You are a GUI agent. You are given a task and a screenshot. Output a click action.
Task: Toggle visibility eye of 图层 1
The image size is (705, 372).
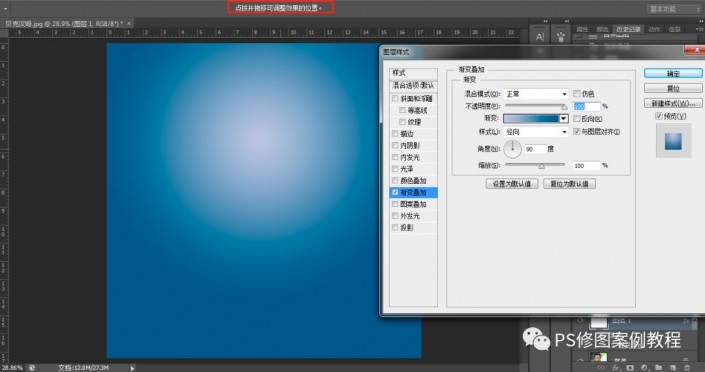click(580, 321)
